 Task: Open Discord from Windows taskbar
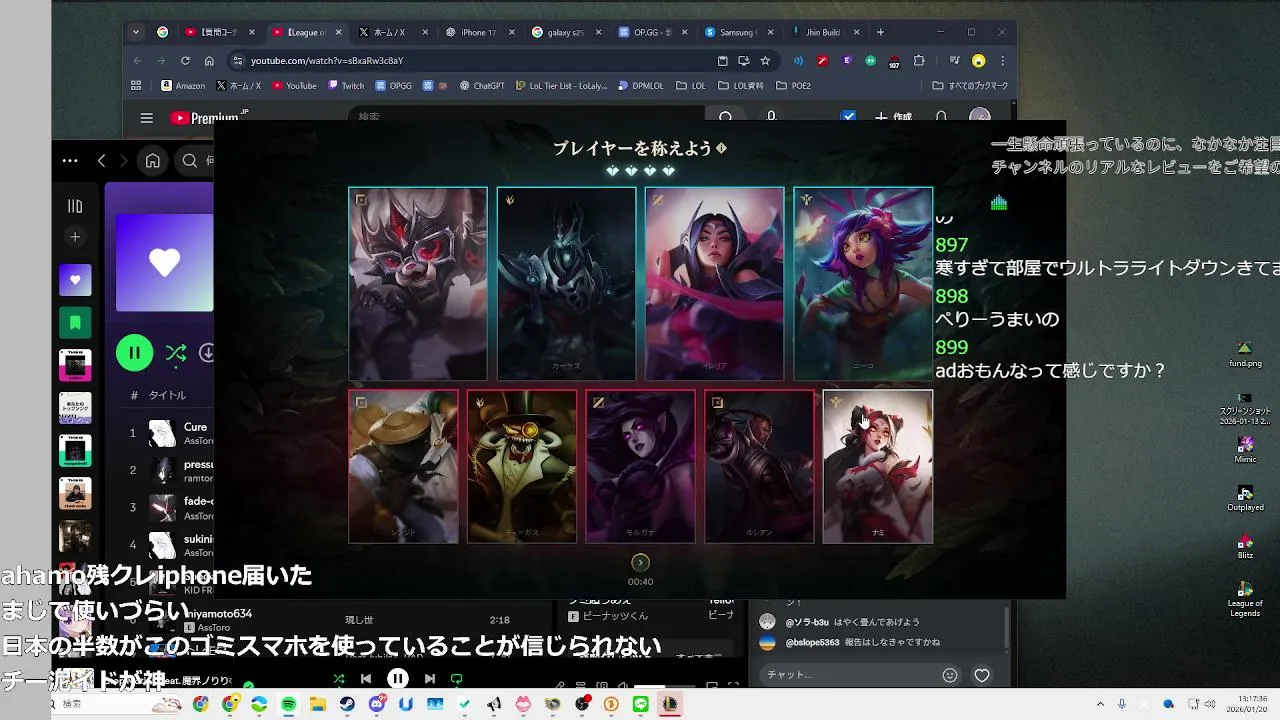376,704
